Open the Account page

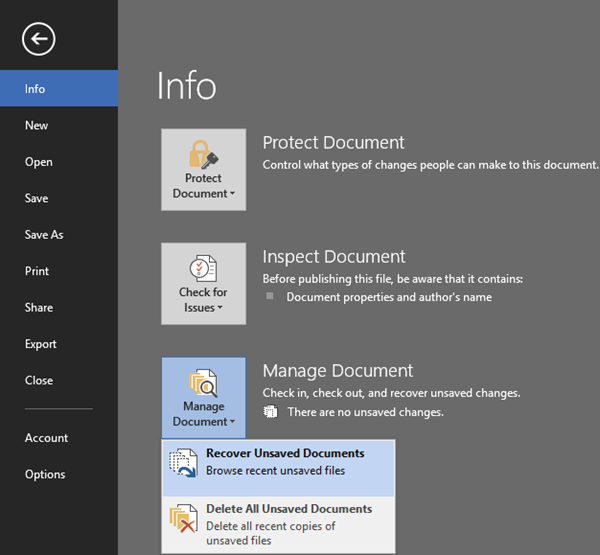47,438
